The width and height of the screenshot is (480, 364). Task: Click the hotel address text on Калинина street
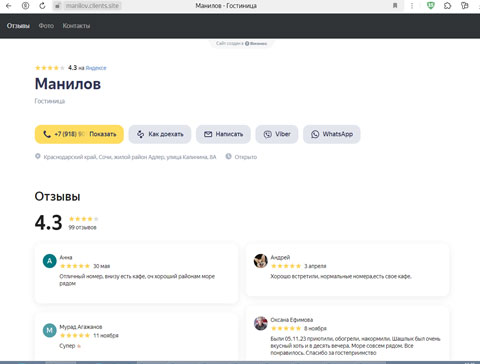[x=130, y=157]
